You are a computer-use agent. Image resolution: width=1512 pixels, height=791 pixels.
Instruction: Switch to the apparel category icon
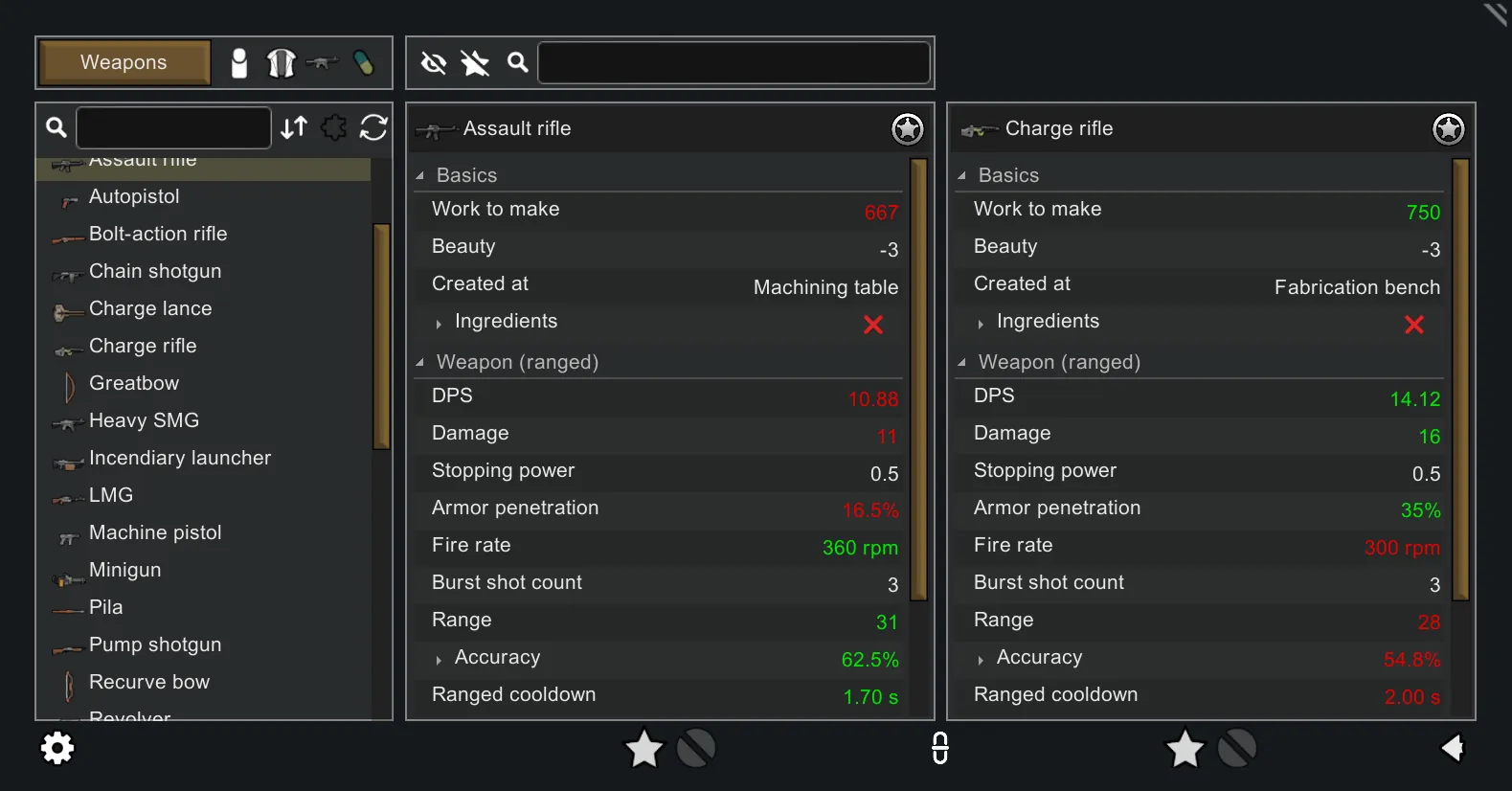pyautogui.click(x=281, y=63)
